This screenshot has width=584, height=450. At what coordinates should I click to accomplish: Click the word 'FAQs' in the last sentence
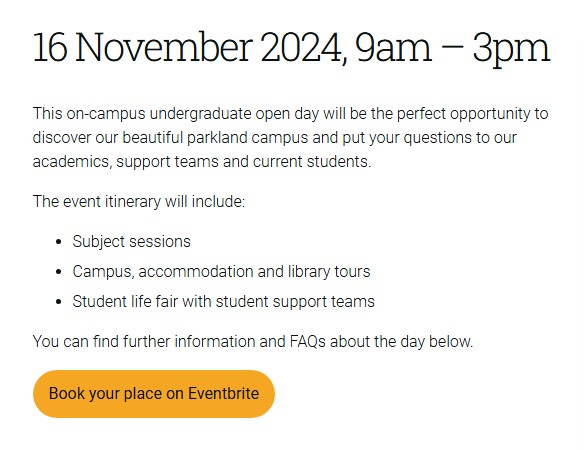(308, 341)
